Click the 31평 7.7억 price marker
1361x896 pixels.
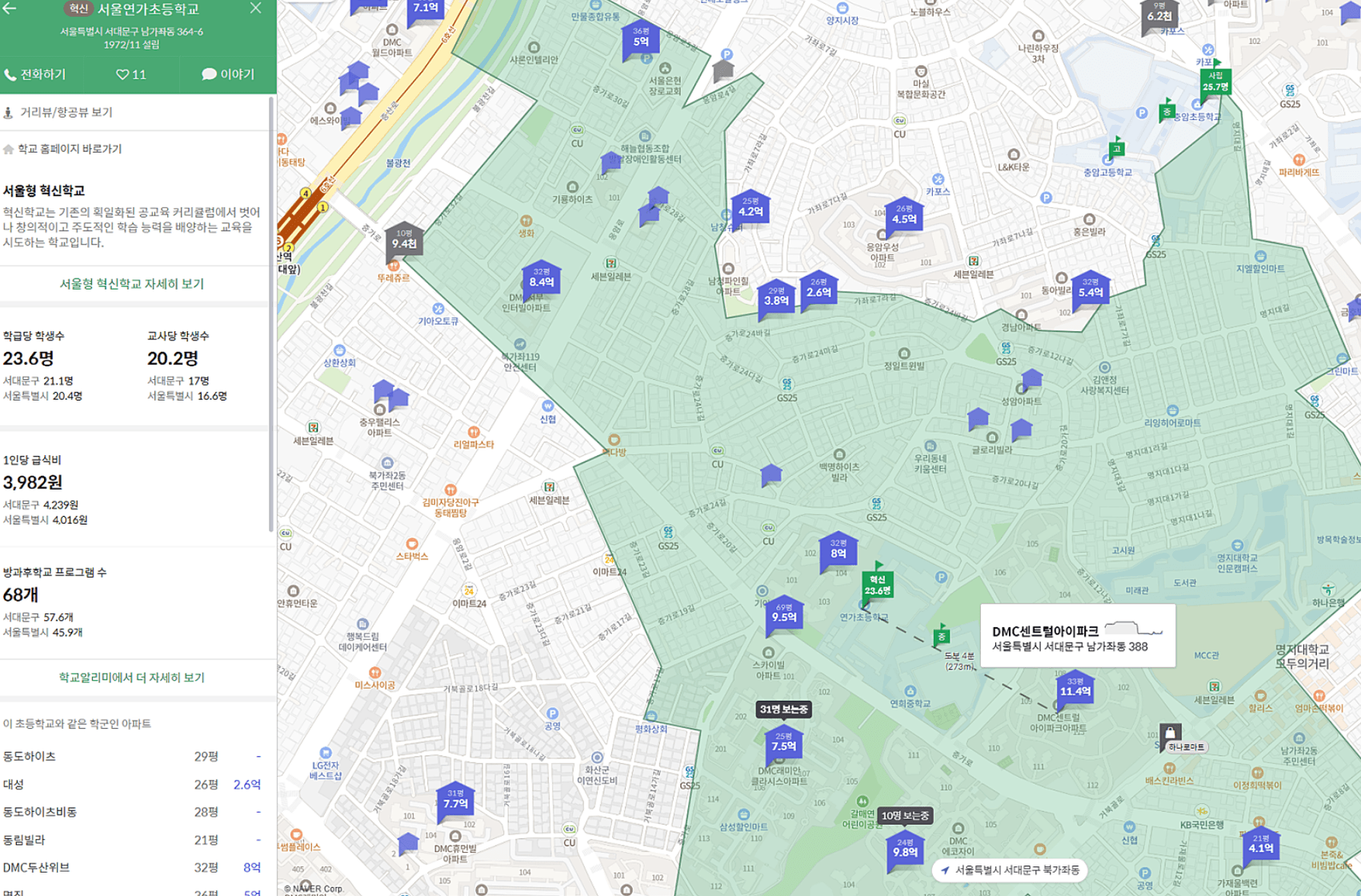pyautogui.click(x=455, y=802)
